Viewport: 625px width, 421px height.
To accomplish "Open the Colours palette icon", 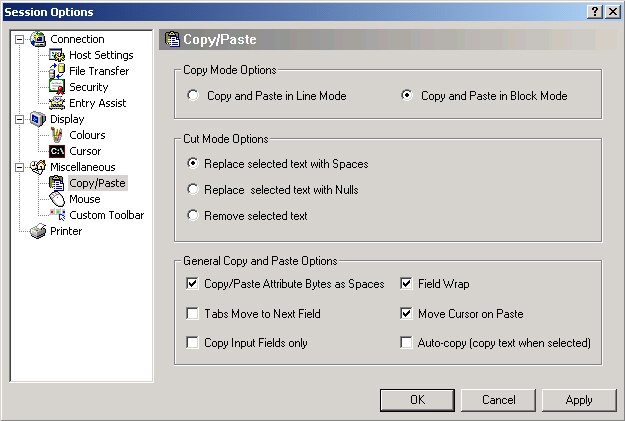I will 57,135.
